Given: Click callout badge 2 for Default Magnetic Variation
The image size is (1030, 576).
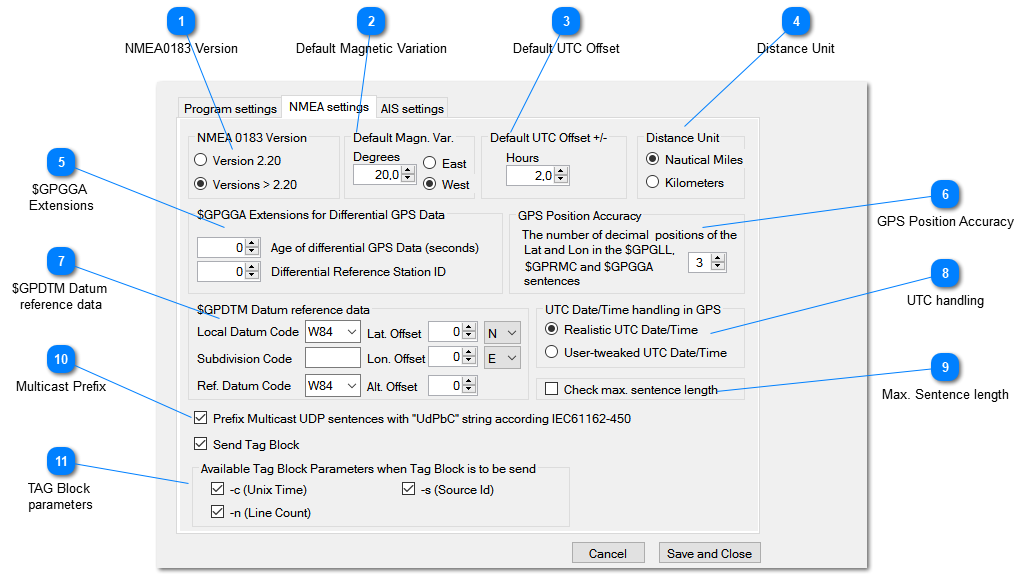Looking at the screenshot, I should click(x=370, y=20).
